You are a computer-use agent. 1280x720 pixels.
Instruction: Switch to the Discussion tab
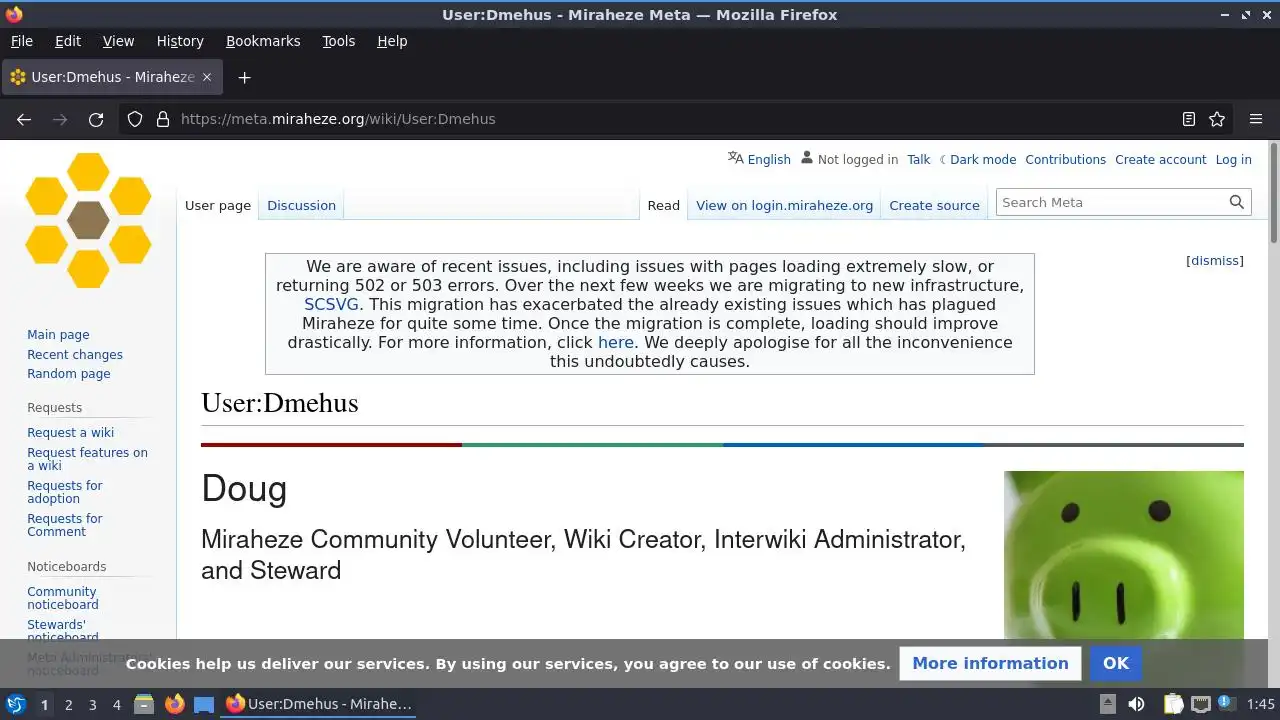(x=301, y=205)
